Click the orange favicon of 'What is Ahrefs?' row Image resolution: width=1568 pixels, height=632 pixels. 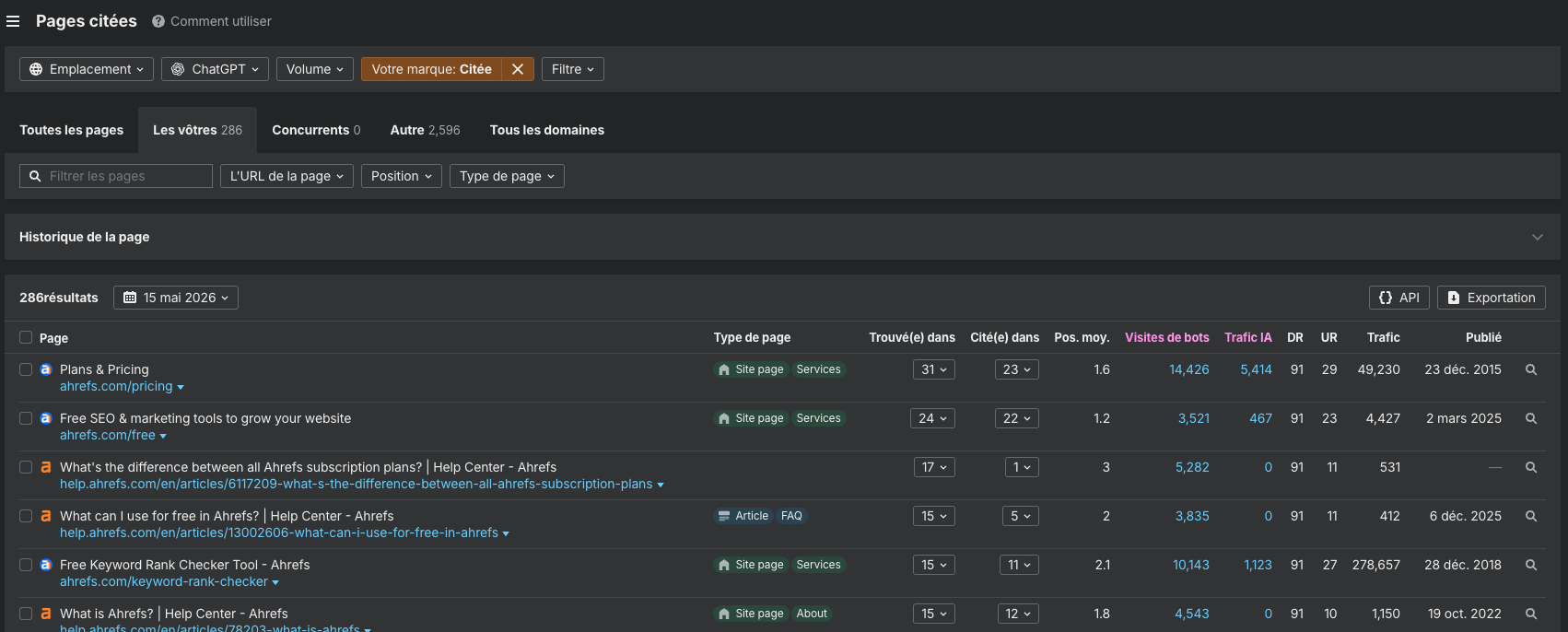(x=46, y=614)
